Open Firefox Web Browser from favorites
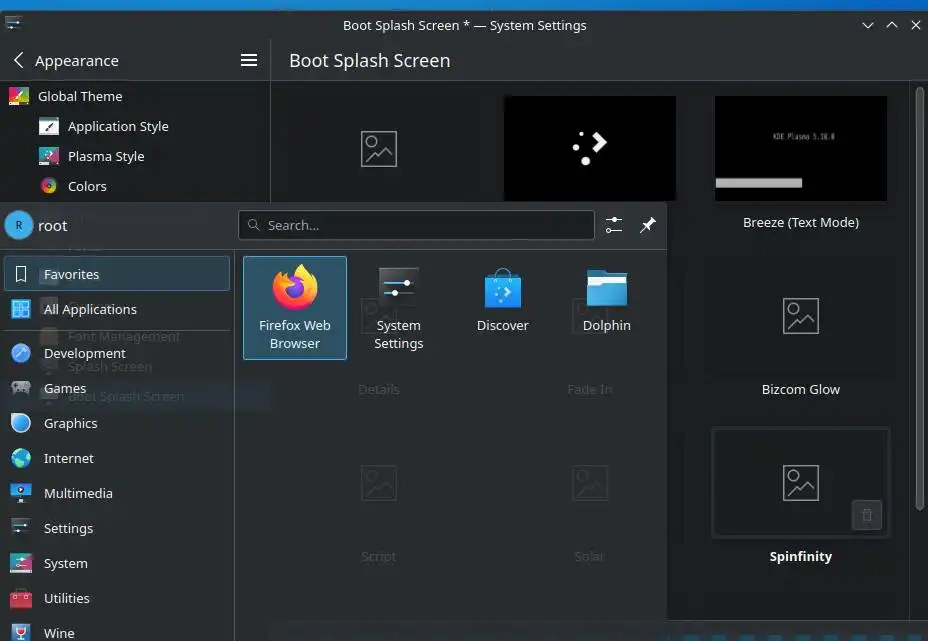Screen dimensions: 928x641 (x=295, y=308)
